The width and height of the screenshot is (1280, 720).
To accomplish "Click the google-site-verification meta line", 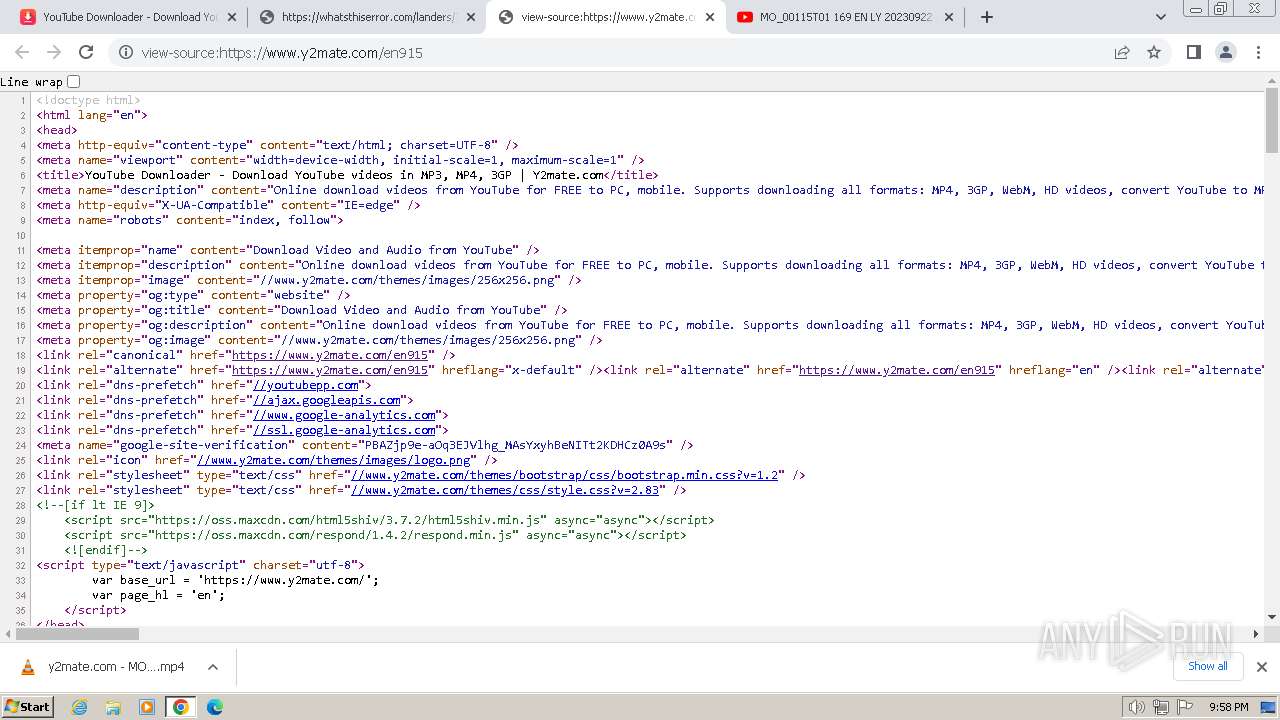I will tap(365, 445).
